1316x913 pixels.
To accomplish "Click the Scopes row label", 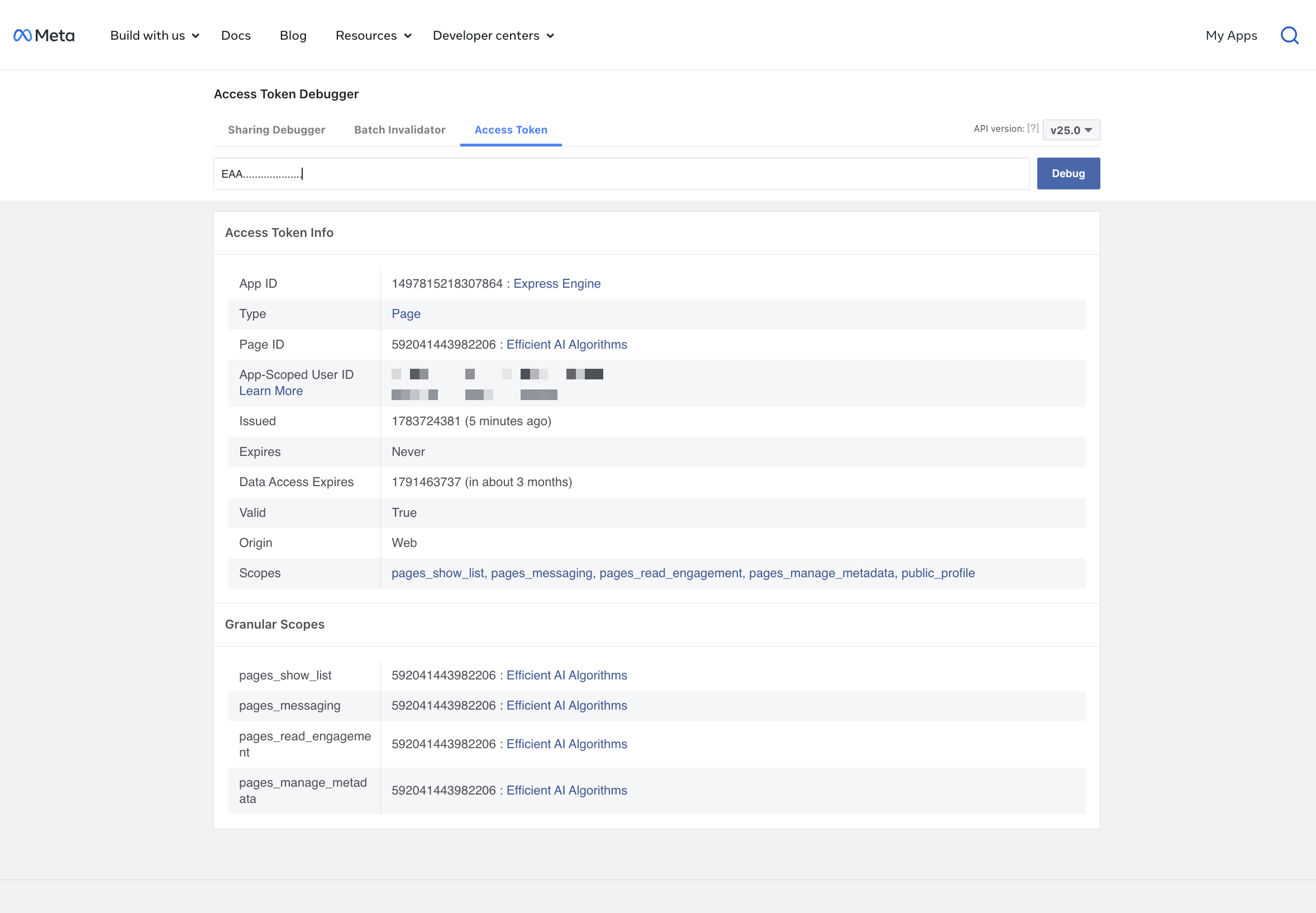I will (x=260, y=573).
